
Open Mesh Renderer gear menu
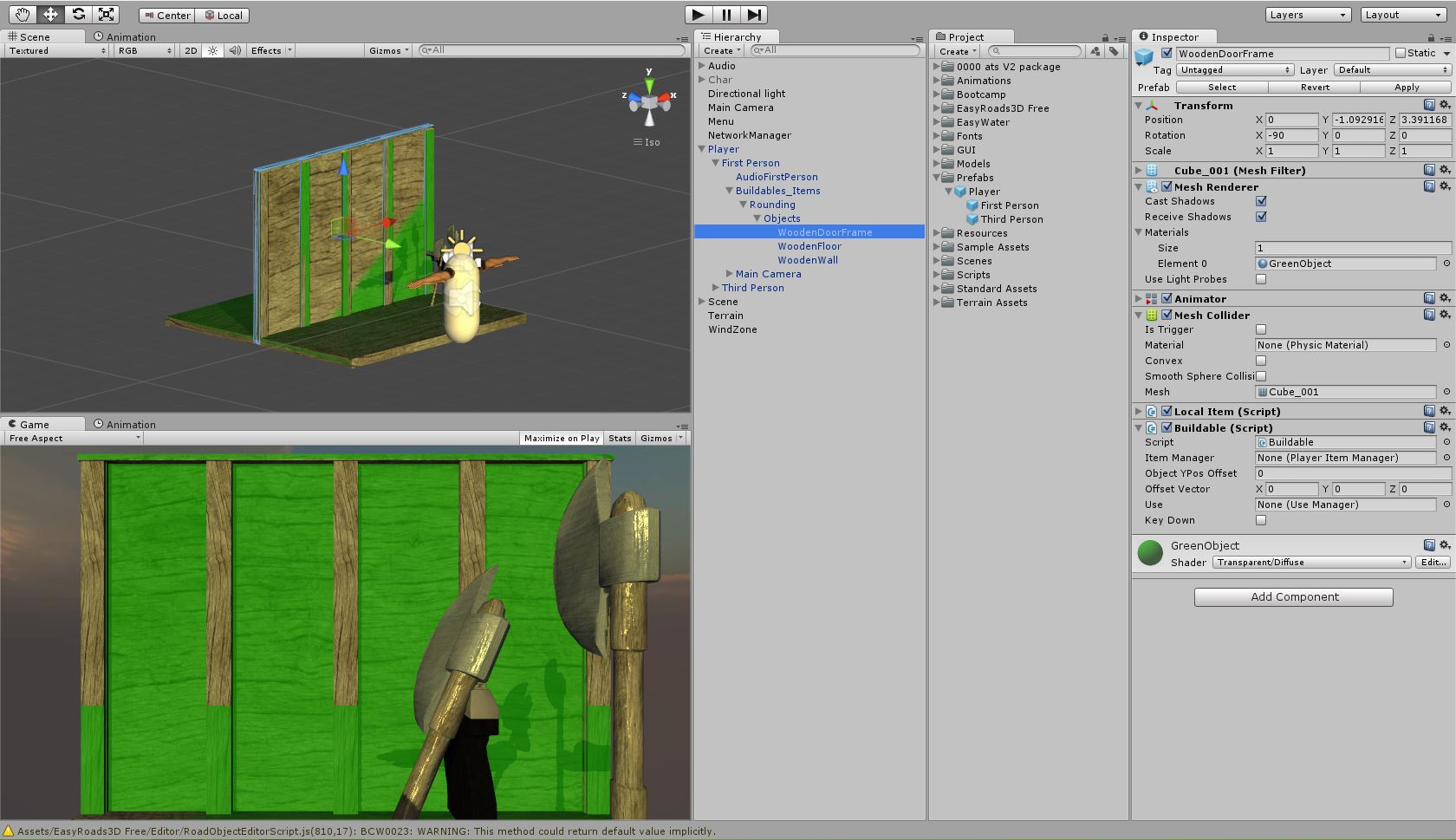(1445, 186)
